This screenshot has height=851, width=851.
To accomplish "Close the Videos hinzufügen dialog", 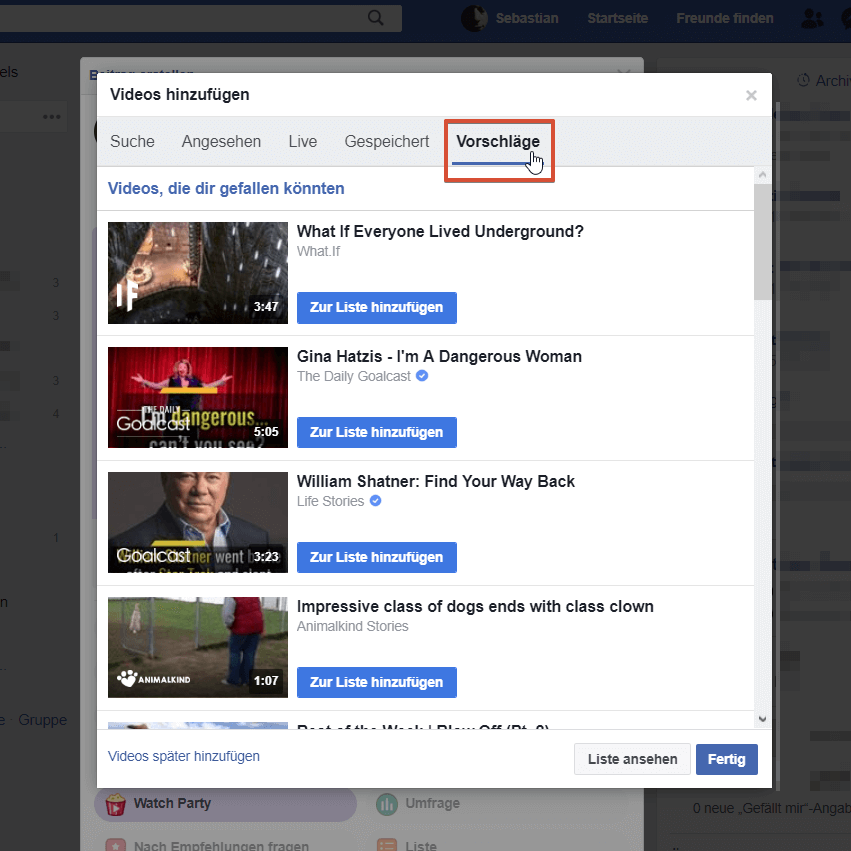I will pyautogui.click(x=751, y=96).
